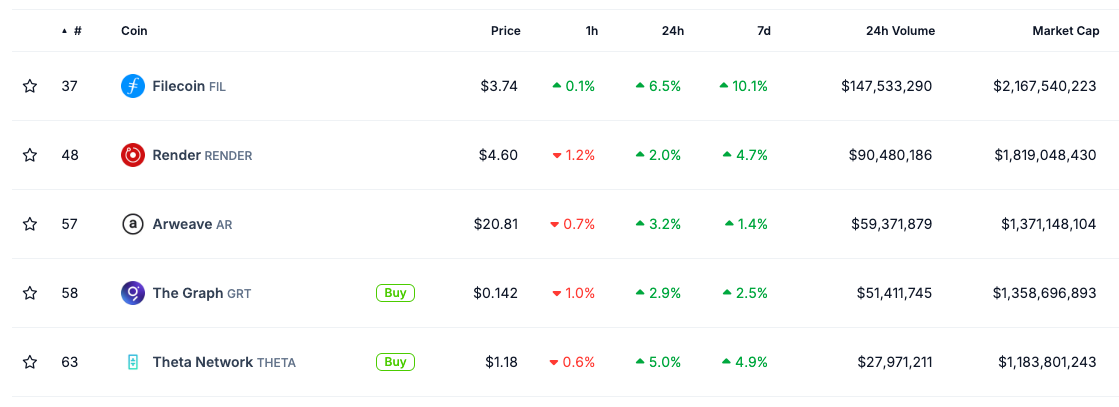Click the Filecoin logo icon
1119x407 pixels.
point(133,86)
